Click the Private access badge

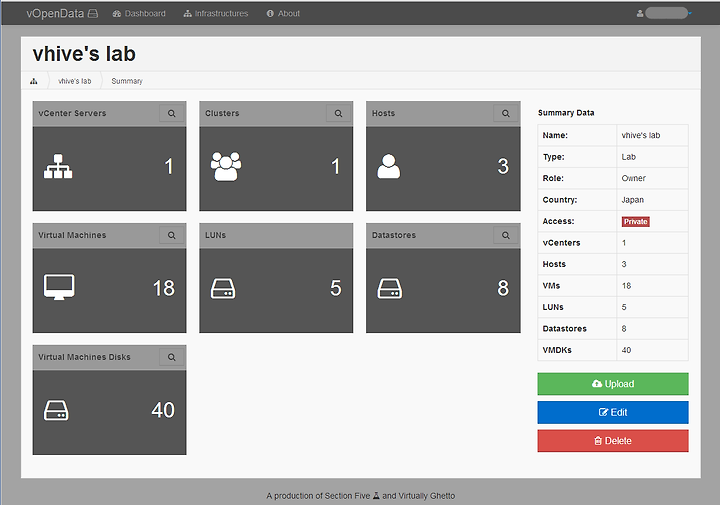[x=636, y=222]
